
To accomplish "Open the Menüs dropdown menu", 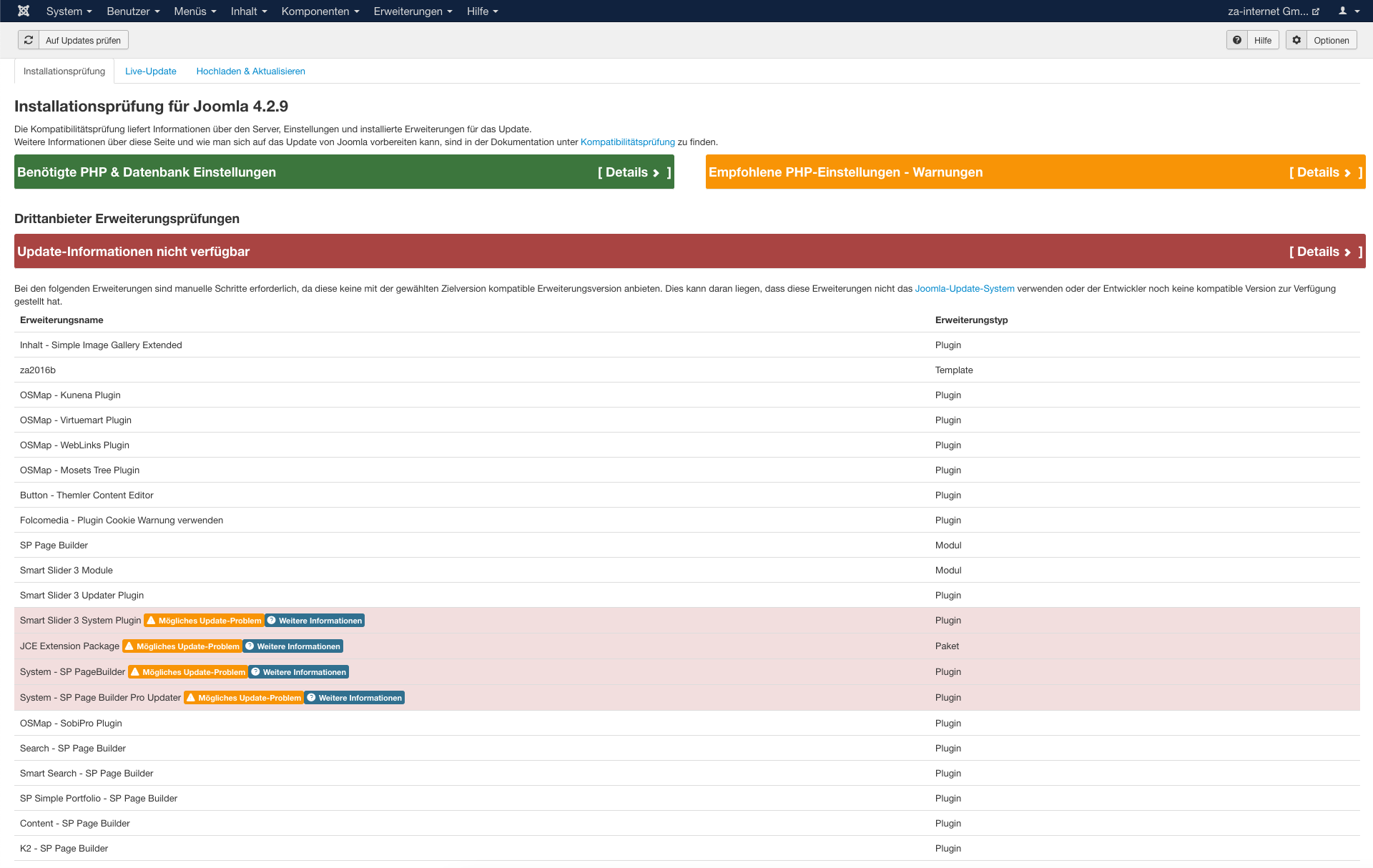I will coord(195,11).
